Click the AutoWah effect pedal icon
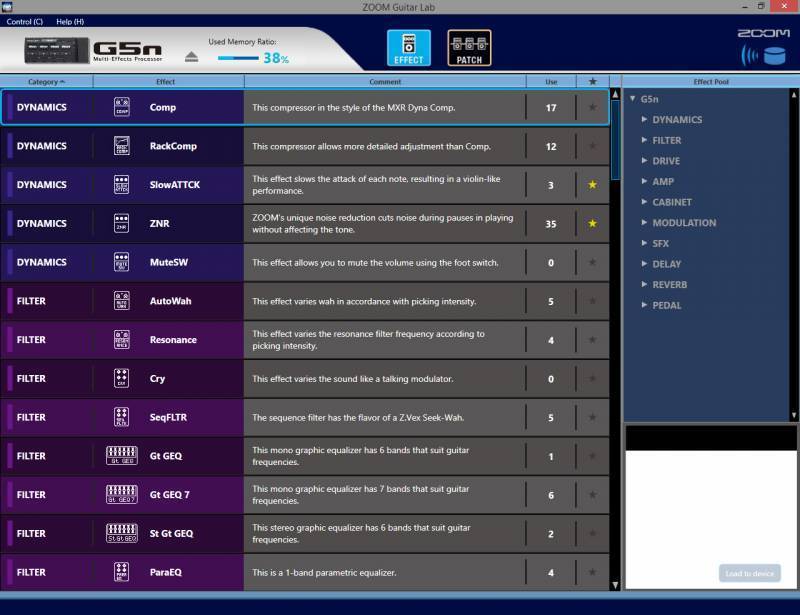The height and width of the screenshot is (615, 800). (x=121, y=301)
